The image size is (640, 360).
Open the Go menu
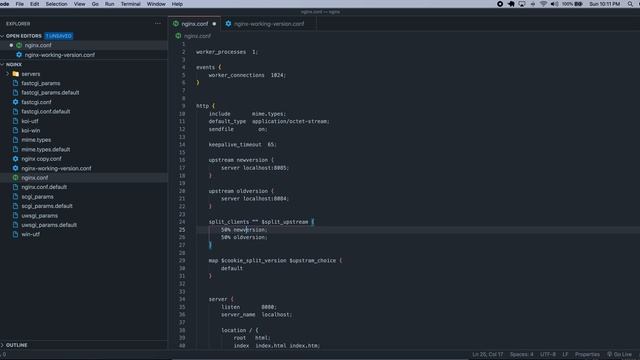coord(95,4)
